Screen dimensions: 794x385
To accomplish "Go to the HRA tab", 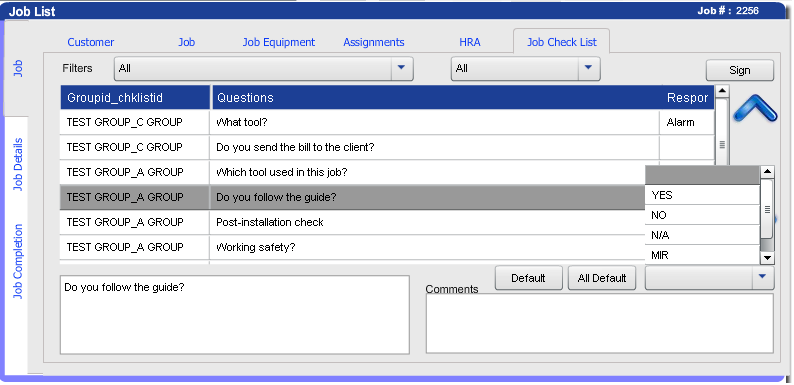I will [469, 42].
